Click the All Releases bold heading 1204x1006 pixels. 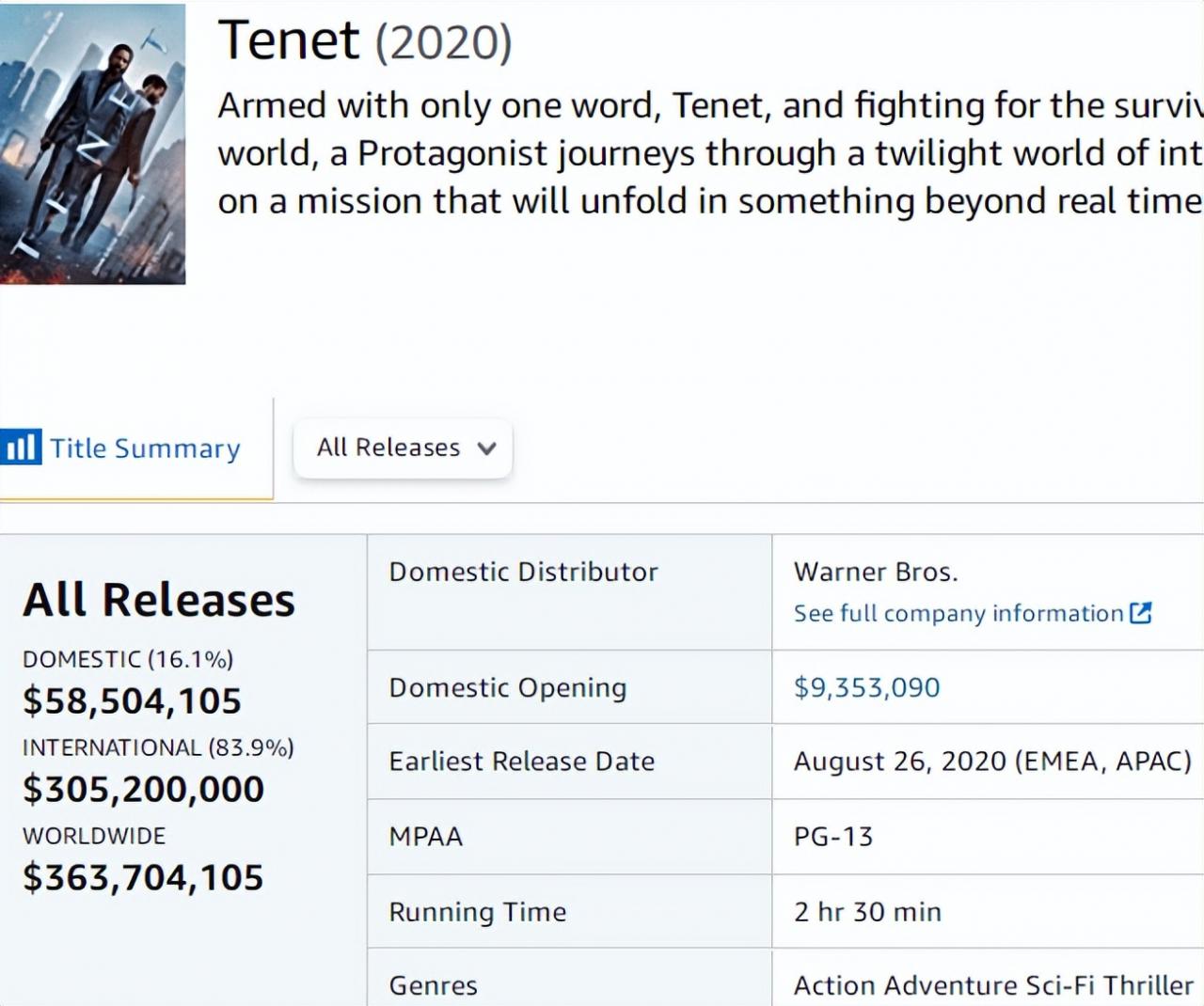pos(159,600)
